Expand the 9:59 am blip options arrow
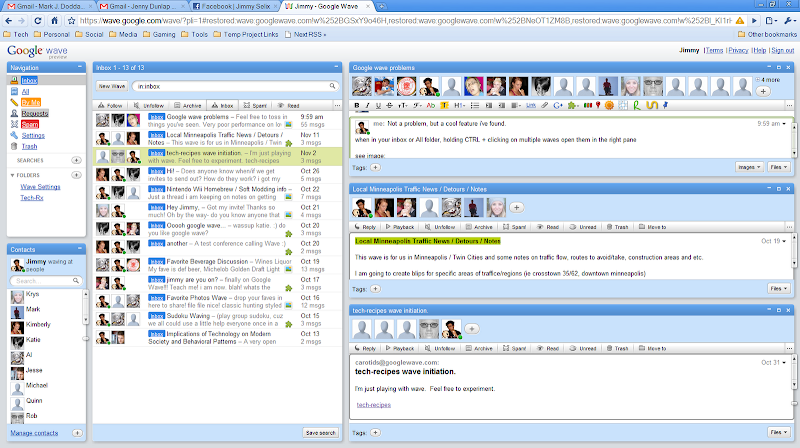Screen dimensions: 800x448 [x=785, y=124]
